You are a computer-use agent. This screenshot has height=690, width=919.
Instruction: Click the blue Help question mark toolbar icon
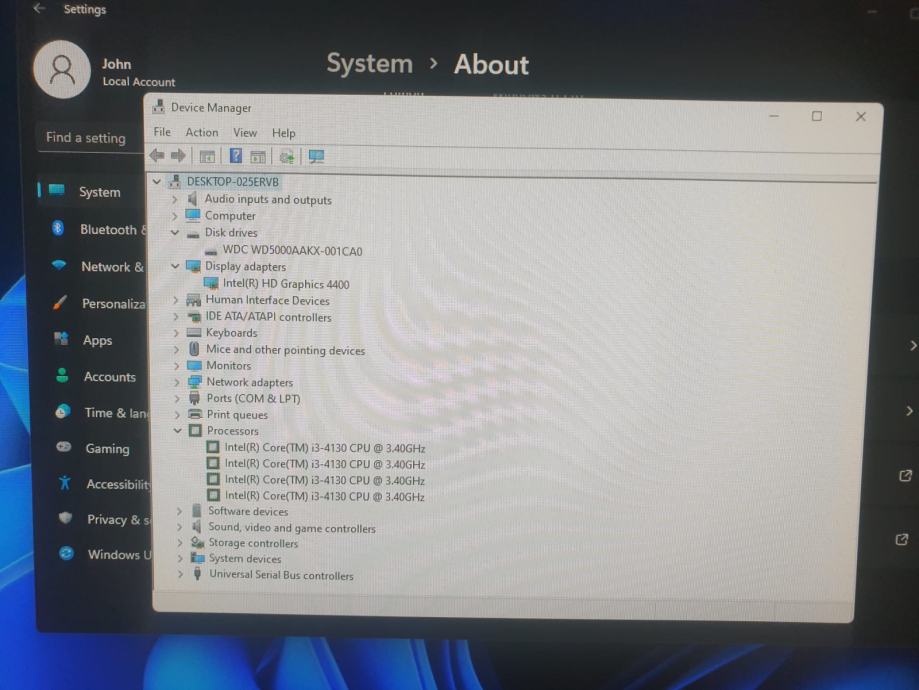[236, 156]
